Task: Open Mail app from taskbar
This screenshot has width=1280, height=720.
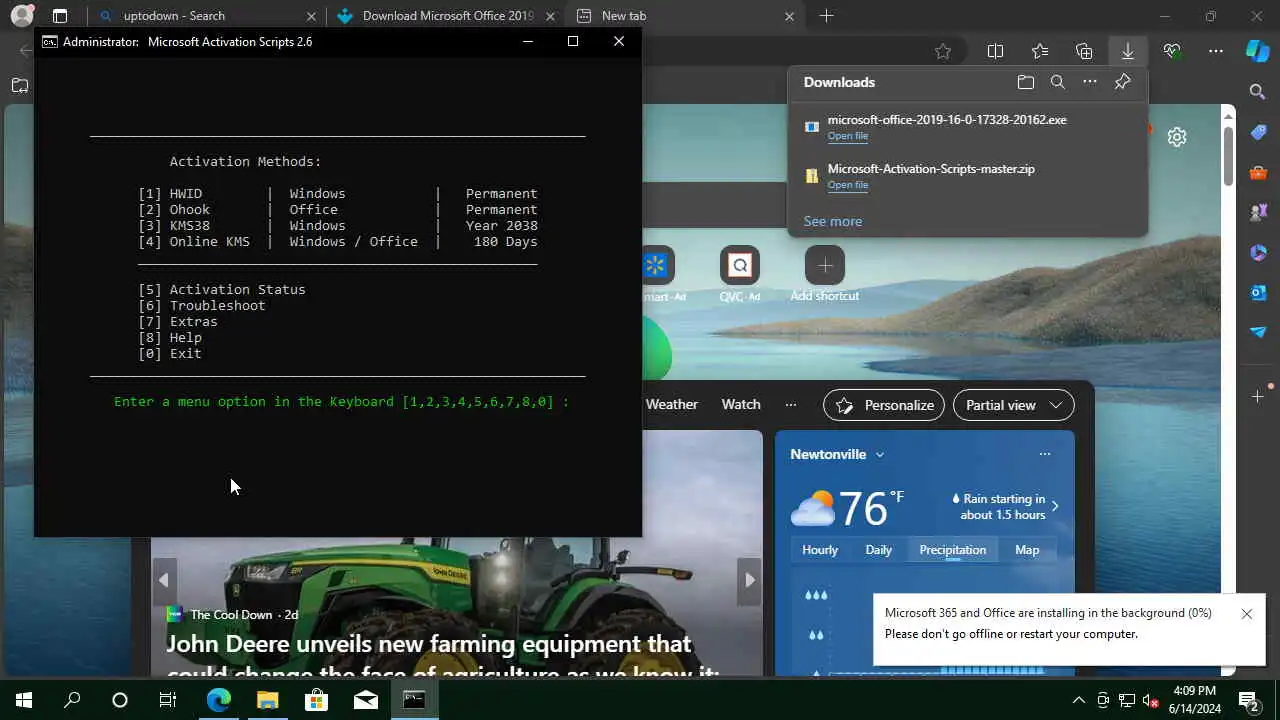Action: tap(365, 700)
